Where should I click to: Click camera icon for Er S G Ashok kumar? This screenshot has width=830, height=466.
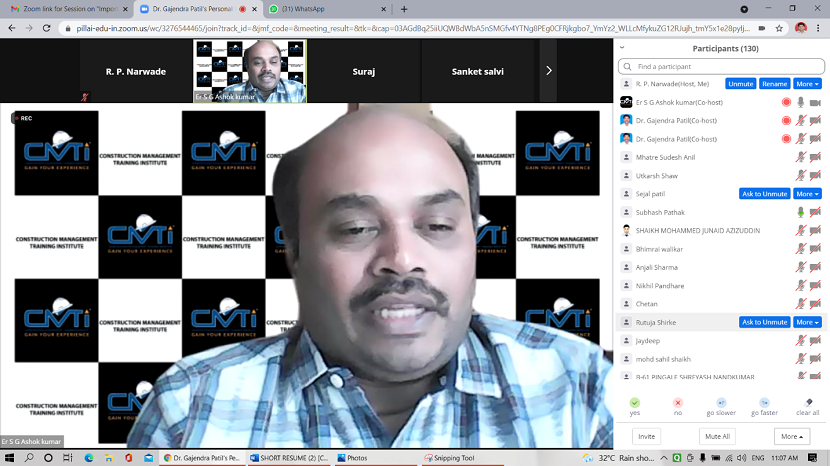815,102
